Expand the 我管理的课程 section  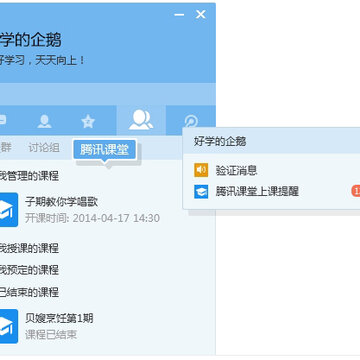pos(29,175)
